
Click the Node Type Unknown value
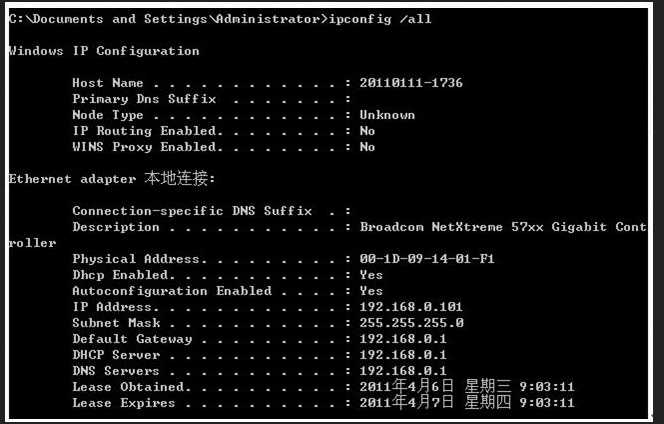[x=387, y=115]
